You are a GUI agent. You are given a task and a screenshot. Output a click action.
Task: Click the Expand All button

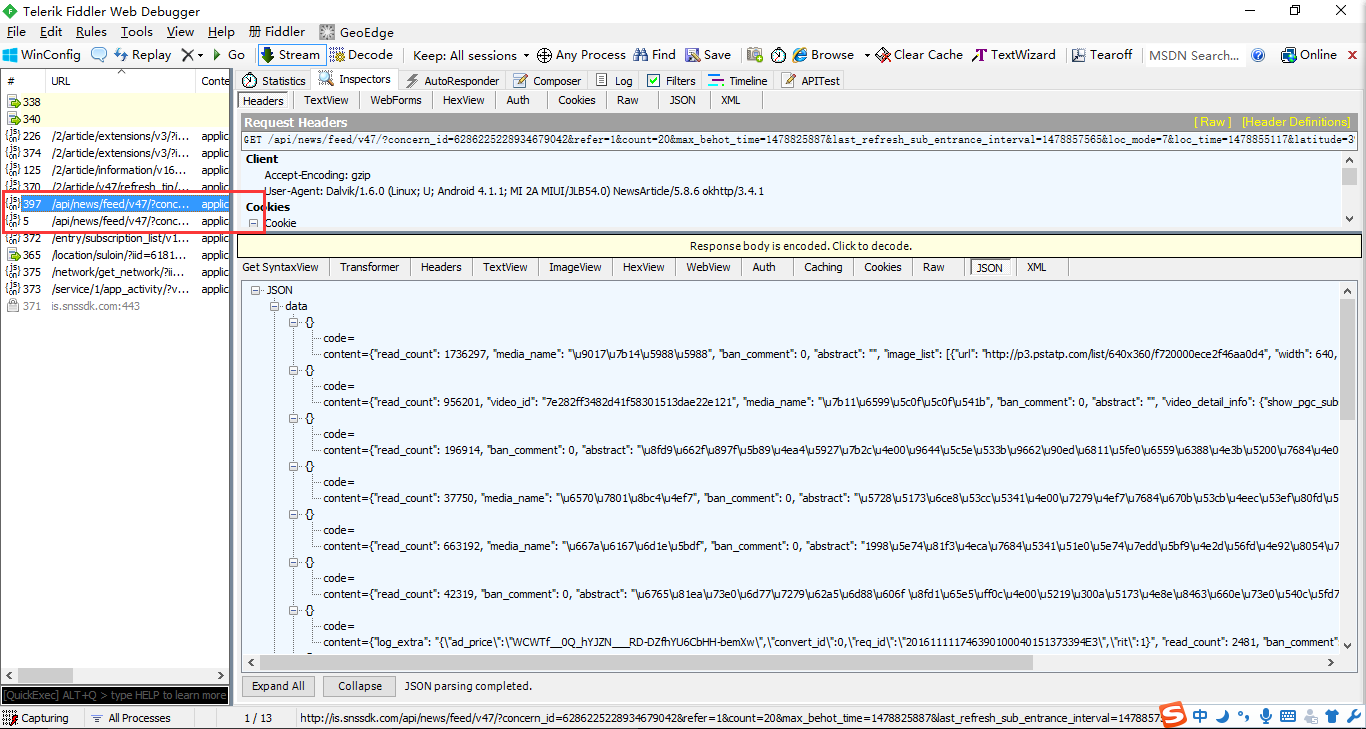click(277, 686)
